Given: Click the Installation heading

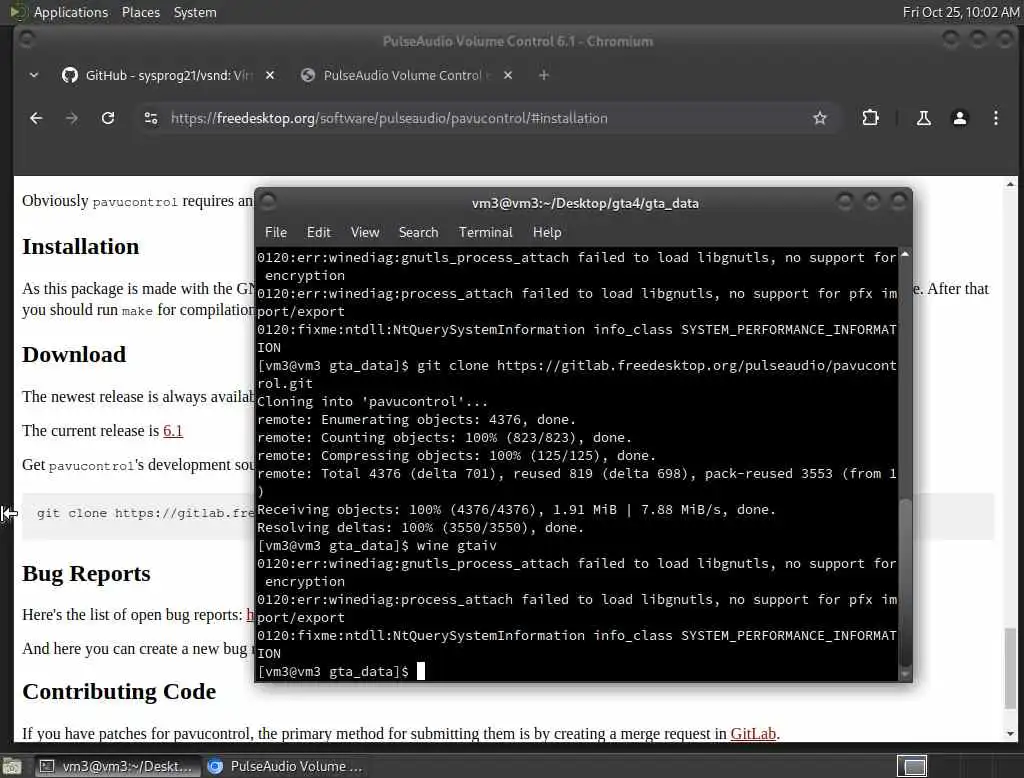Looking at the screenshot, I should (81, 247).
